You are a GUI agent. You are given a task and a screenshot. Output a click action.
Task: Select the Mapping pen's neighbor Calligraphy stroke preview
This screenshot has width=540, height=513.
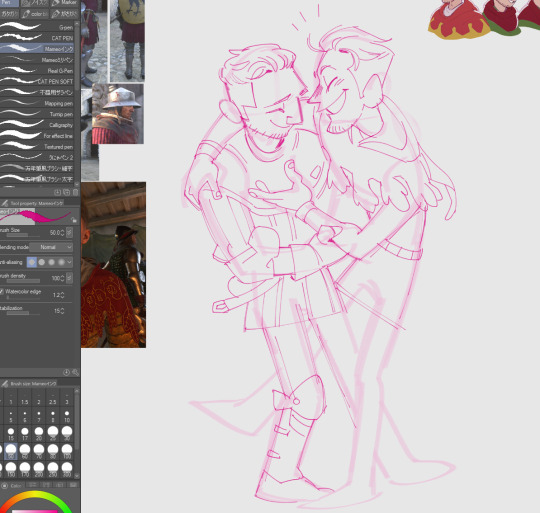[21, 124]
